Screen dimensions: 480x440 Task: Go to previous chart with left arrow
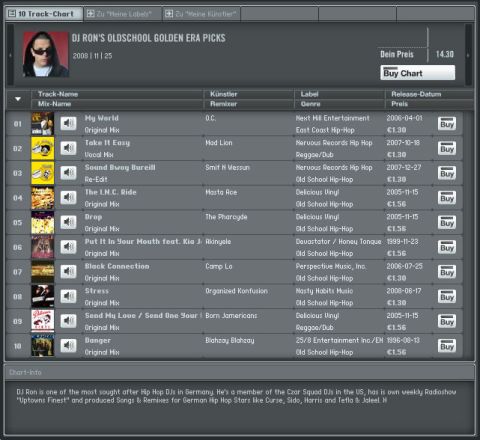tap(10, 55)
